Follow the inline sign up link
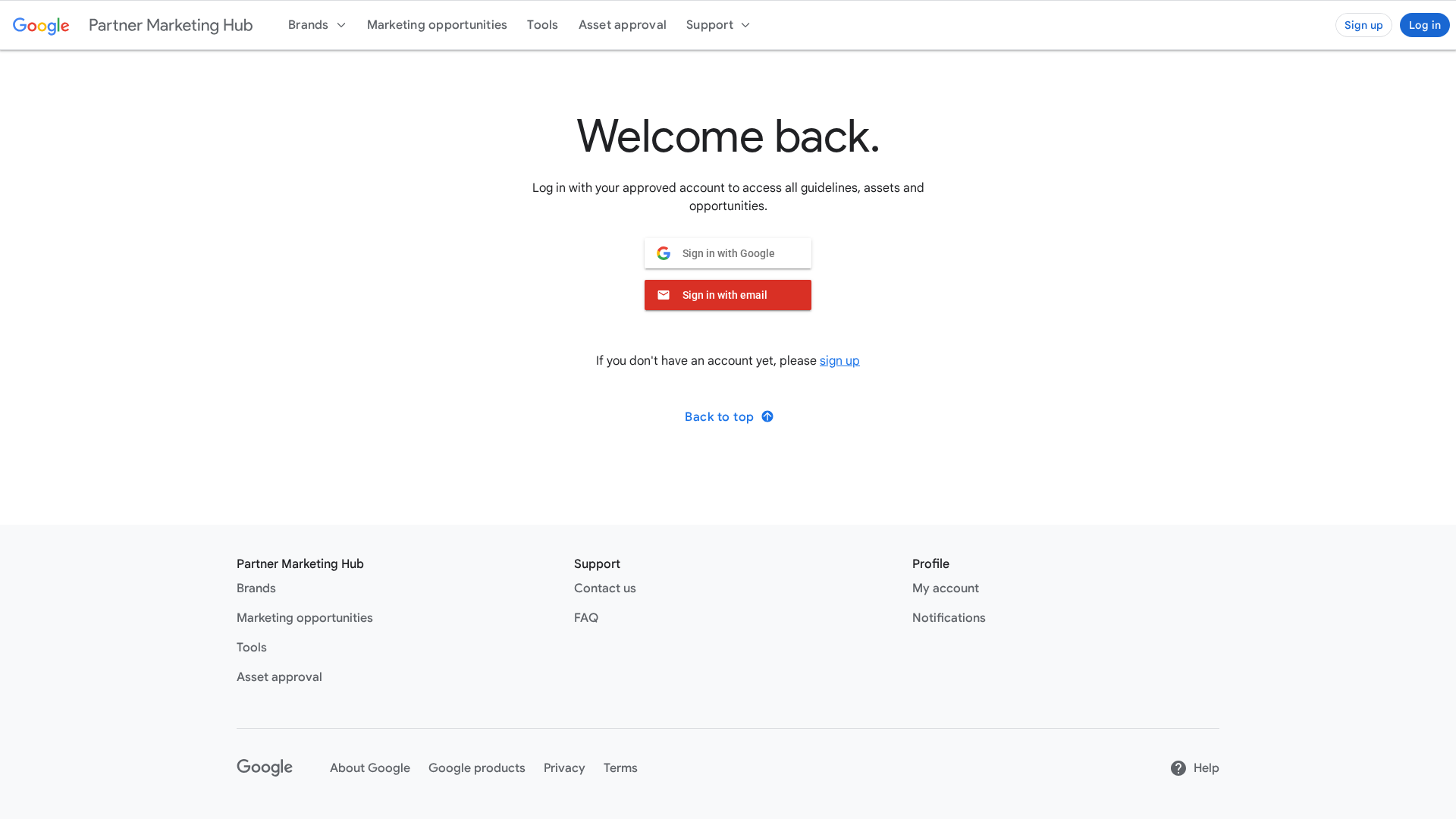Viewport: 1456px width, 819px height. tap(839, 361)
